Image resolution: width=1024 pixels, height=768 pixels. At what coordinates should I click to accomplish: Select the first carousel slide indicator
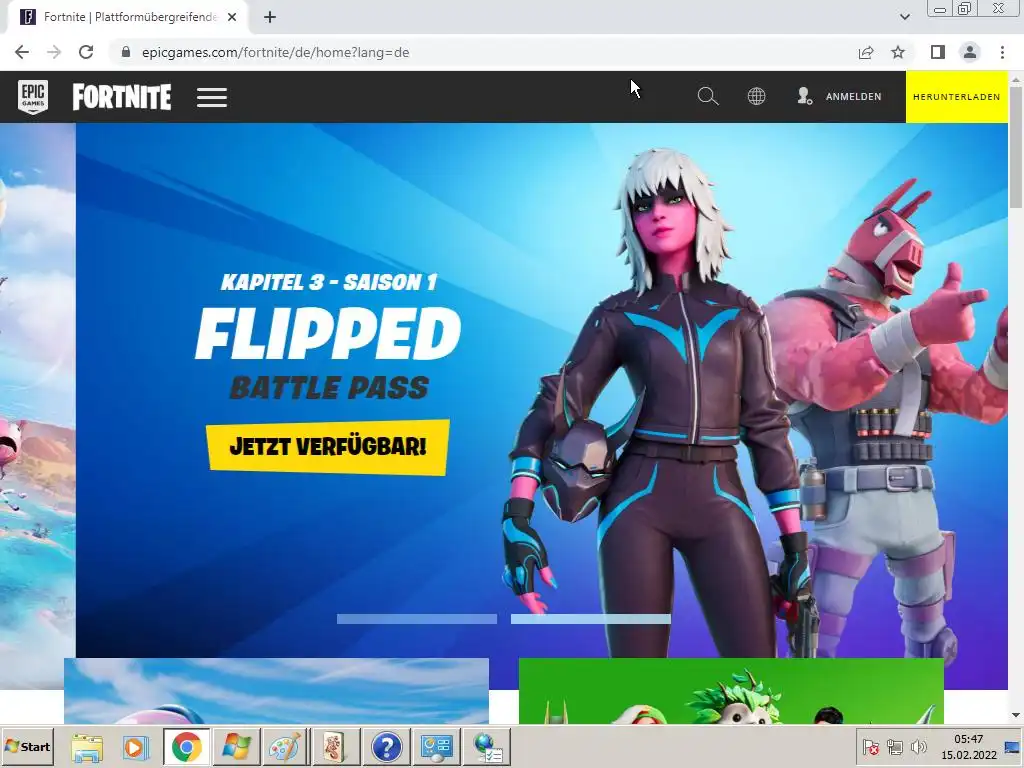[x=417, y=619]
